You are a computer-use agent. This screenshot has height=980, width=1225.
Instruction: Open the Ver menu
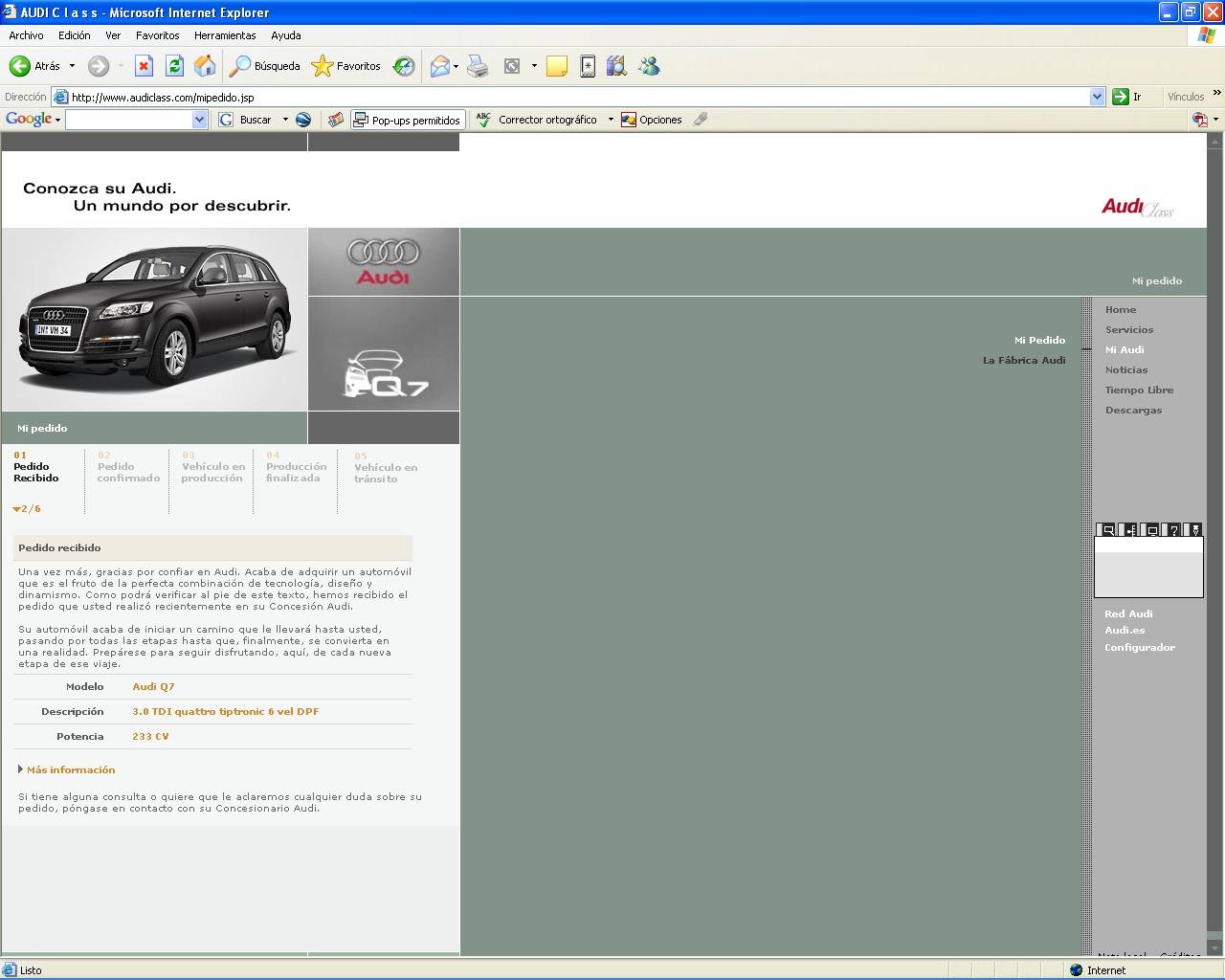tap(113, 35)
